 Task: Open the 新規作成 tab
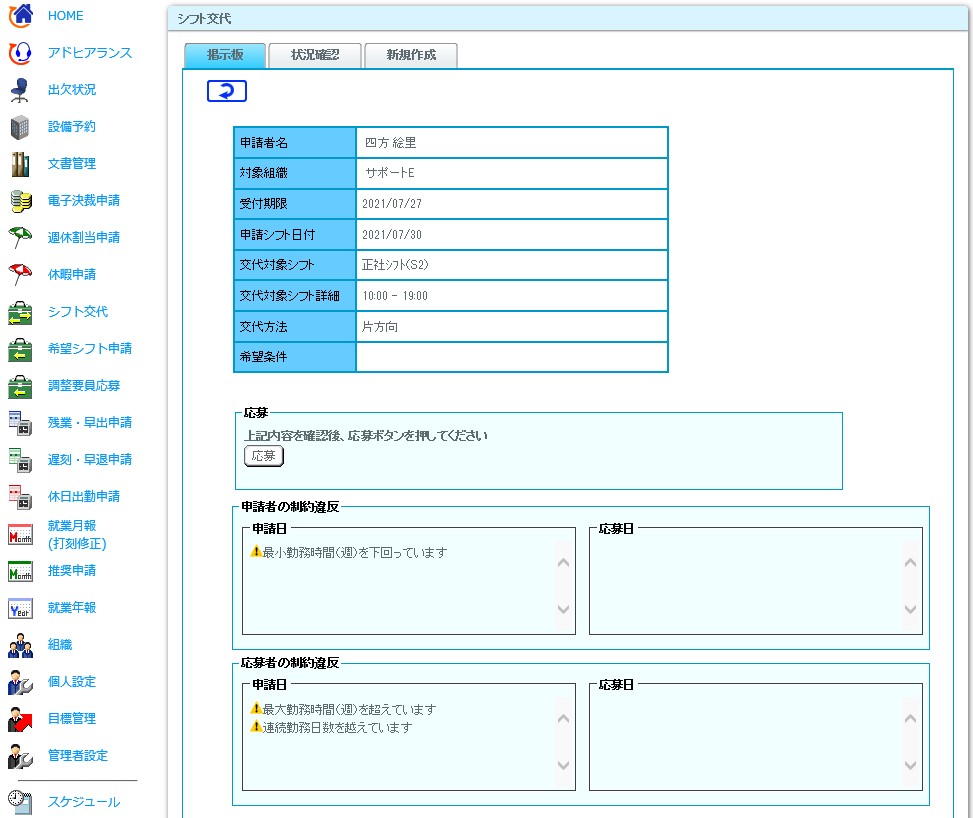point(411,55)
